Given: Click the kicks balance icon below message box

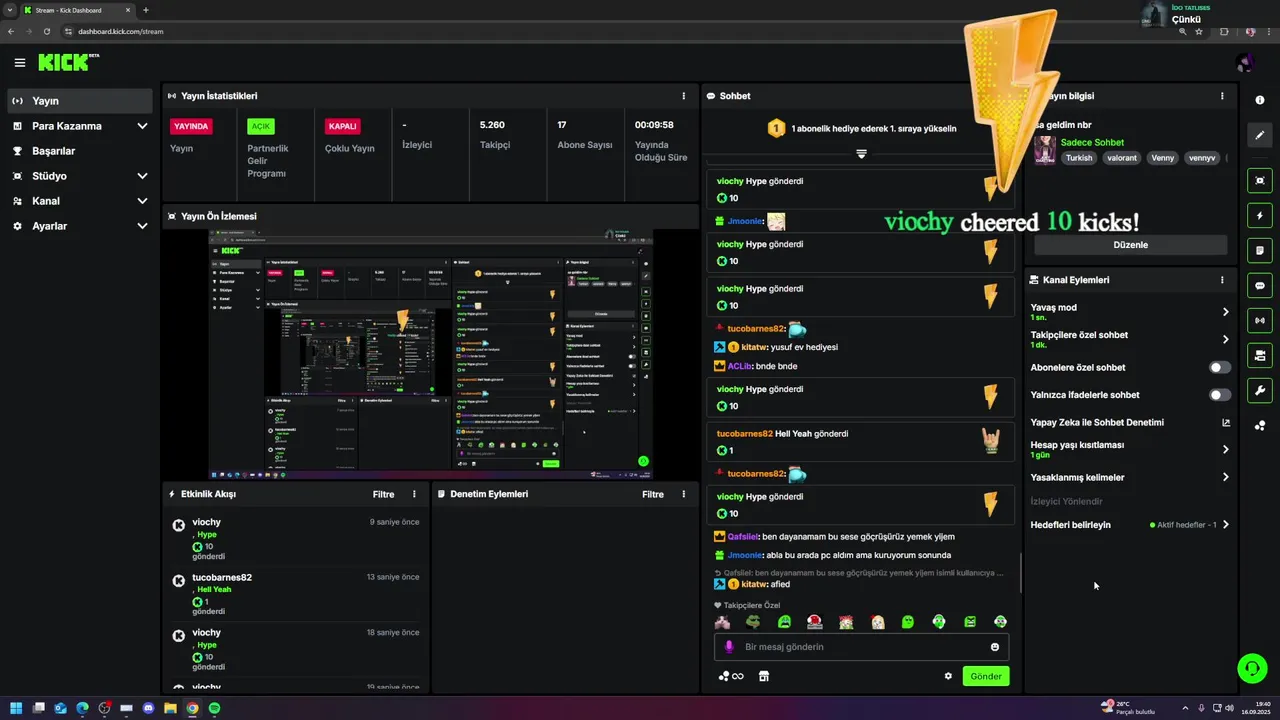Looking at the screenshot, I should (x=731, y=676).
